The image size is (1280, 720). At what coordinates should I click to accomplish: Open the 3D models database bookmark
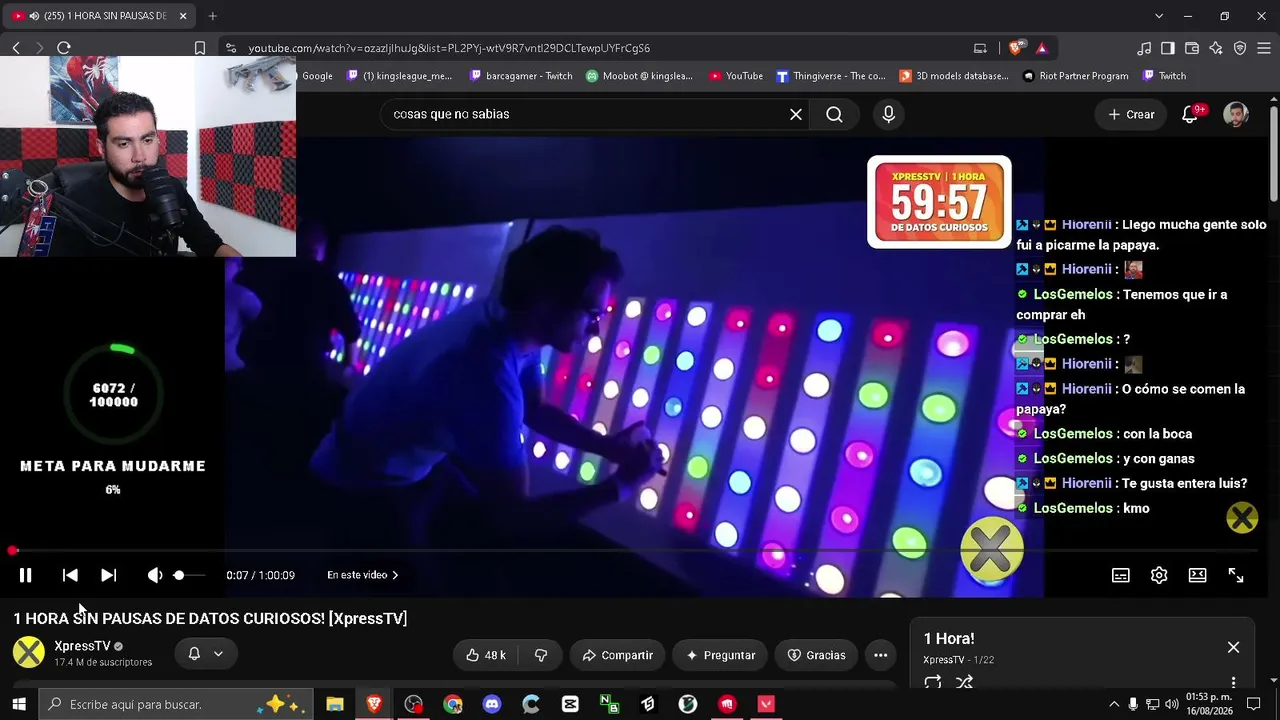[x=954, y=76]
